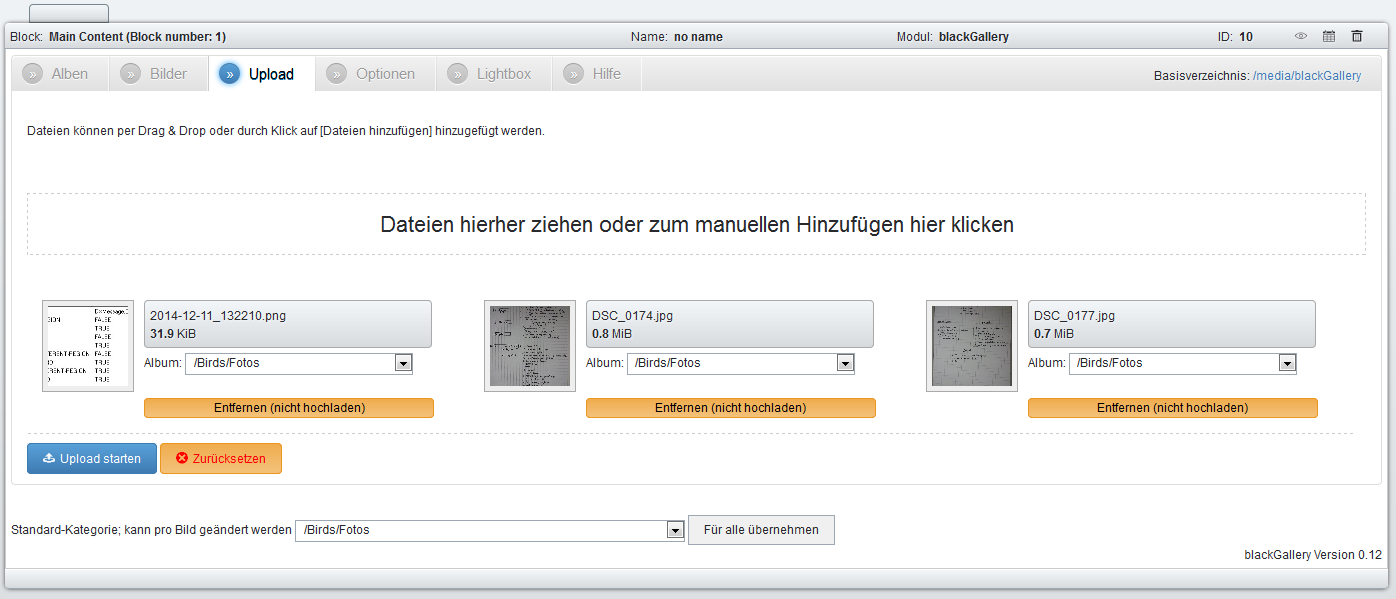Click the DSC_0174.jpg thumbnail
The image size is (1396, 599).
pos(530,346)
